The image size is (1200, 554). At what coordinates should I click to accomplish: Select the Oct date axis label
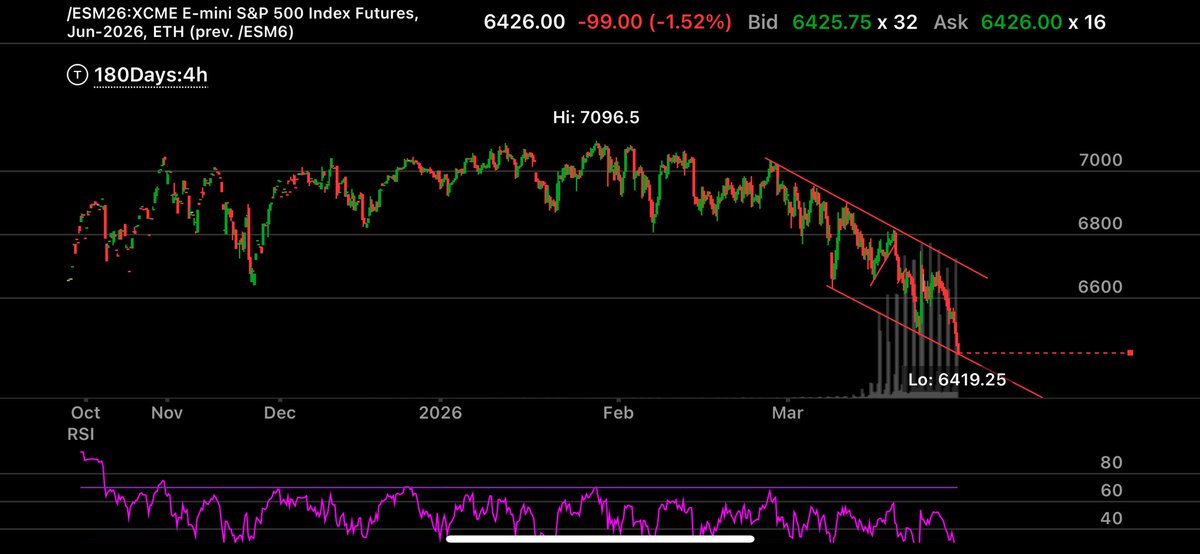(x=88, y=413)
